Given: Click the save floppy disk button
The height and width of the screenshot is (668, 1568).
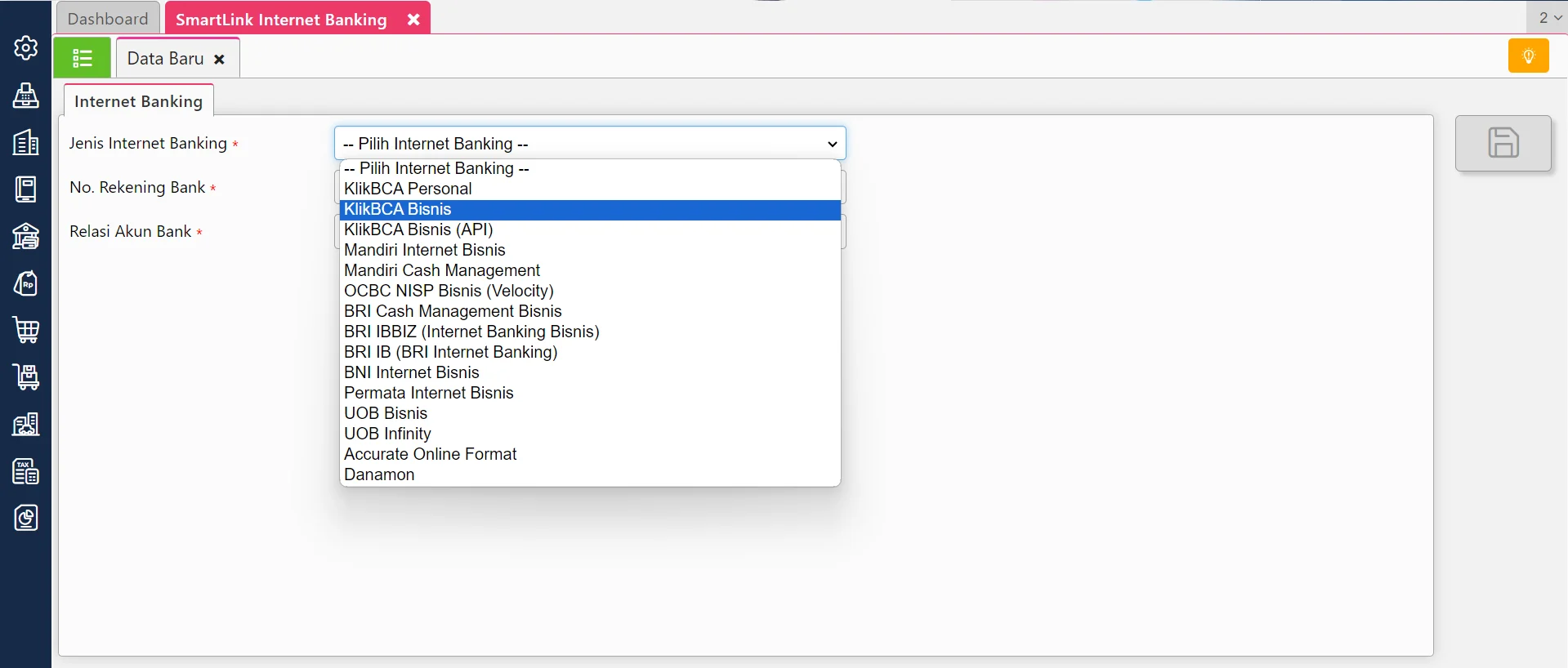Looking at the screenshot, I should [x=1503, y=143].
